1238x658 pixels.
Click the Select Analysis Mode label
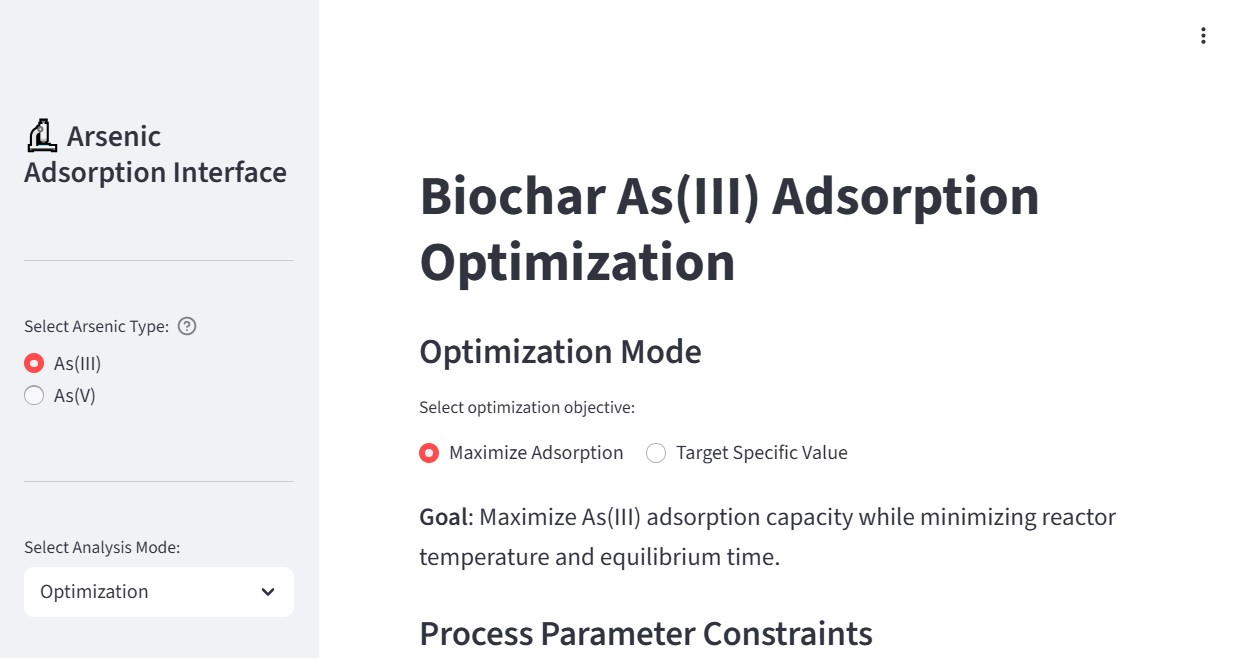pos(102,547)
